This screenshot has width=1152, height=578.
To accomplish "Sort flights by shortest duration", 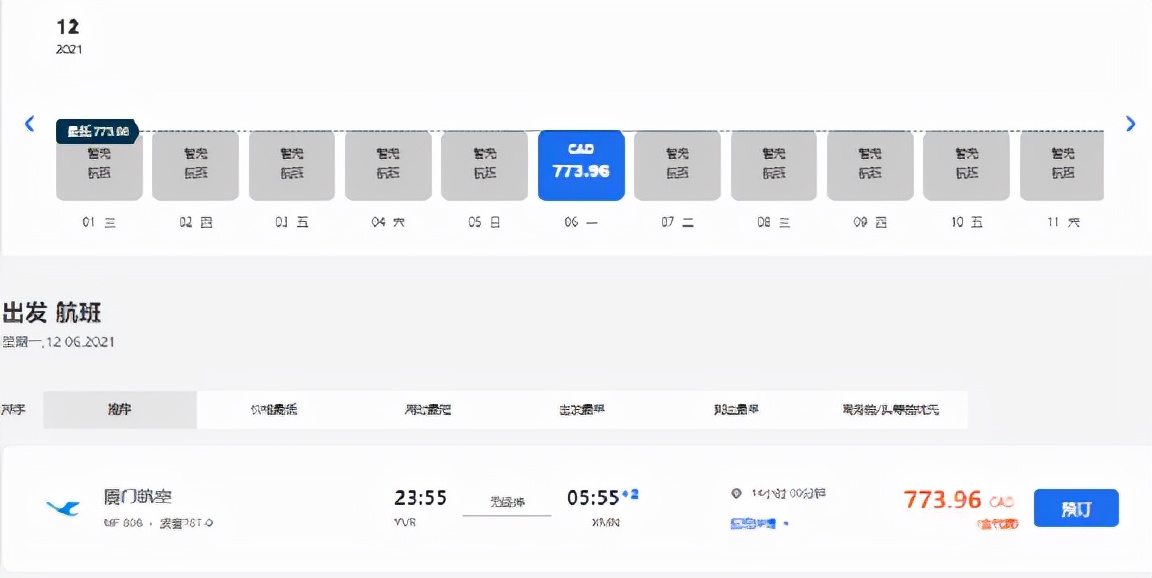I will click(x=427, y=409).
